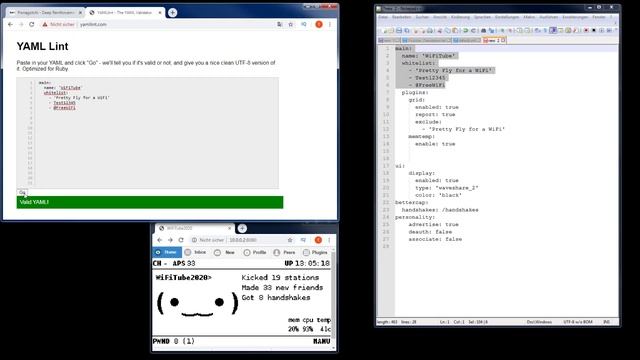640x360 pixels.
Task: Click the black Stop Recording icon in Notepad++
Action: click(x=594, y=31)
